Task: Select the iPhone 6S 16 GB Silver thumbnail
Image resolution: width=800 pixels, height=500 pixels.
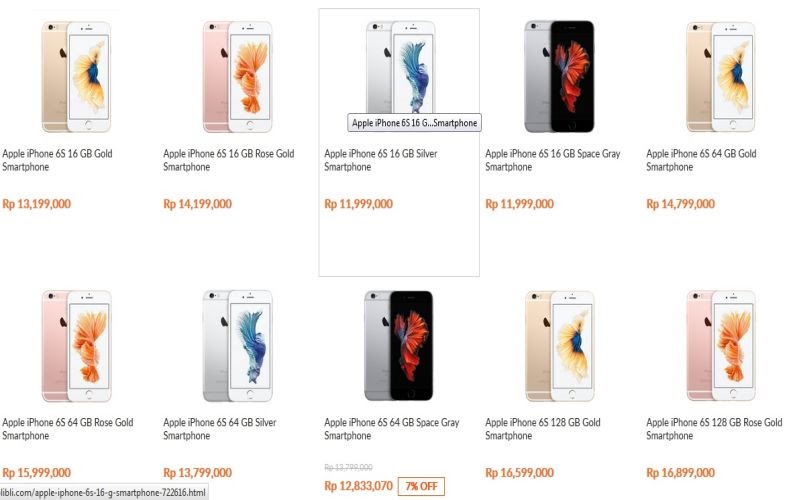Action: pyautogui.click(x=401, y=67)
